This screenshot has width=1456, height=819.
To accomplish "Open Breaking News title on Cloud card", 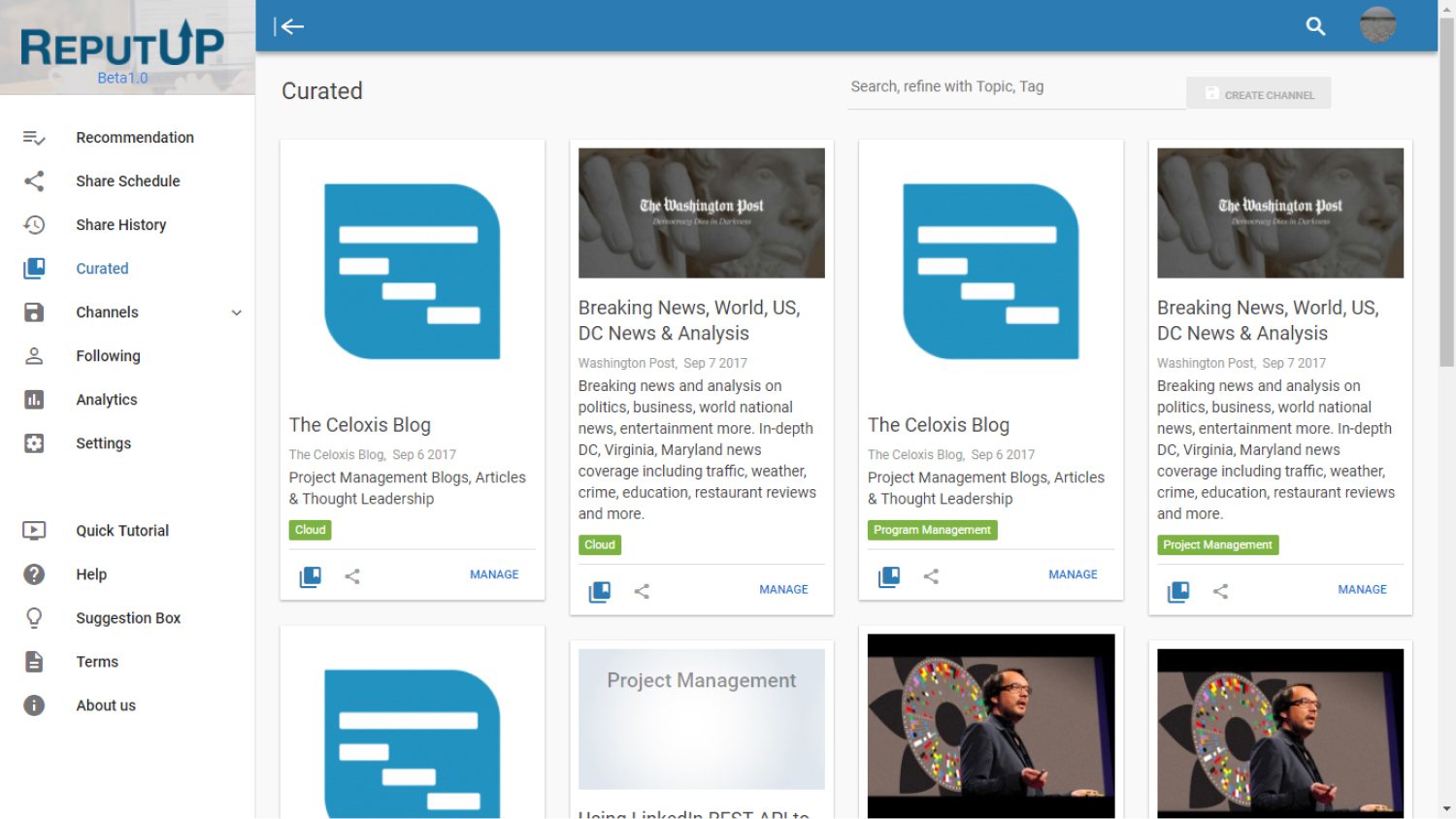I will (x=689, y=320).
